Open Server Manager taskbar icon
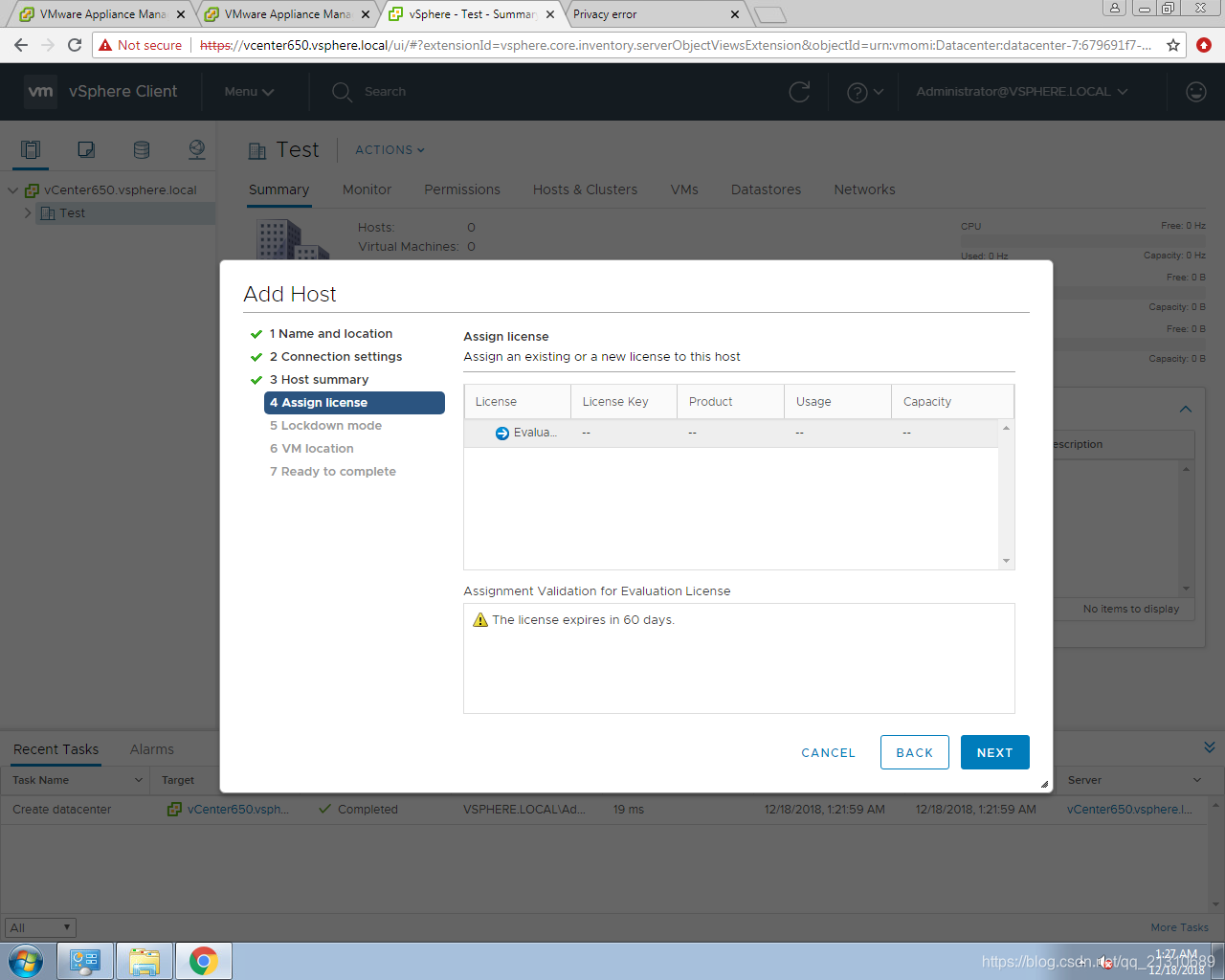This screenshot has width=1225, height=980. point(85,961)
